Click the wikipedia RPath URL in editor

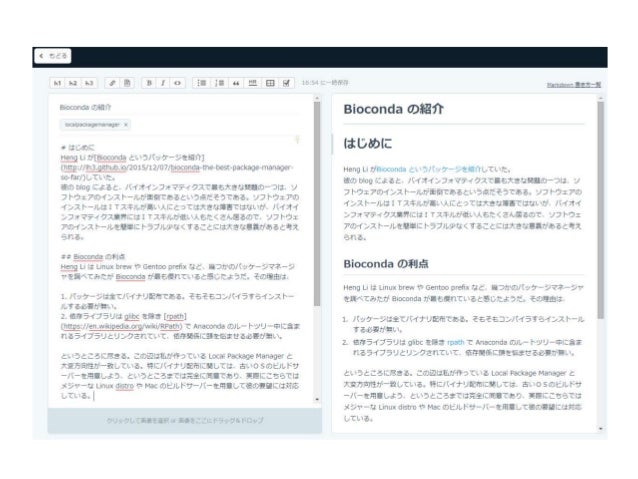[122, 326]
